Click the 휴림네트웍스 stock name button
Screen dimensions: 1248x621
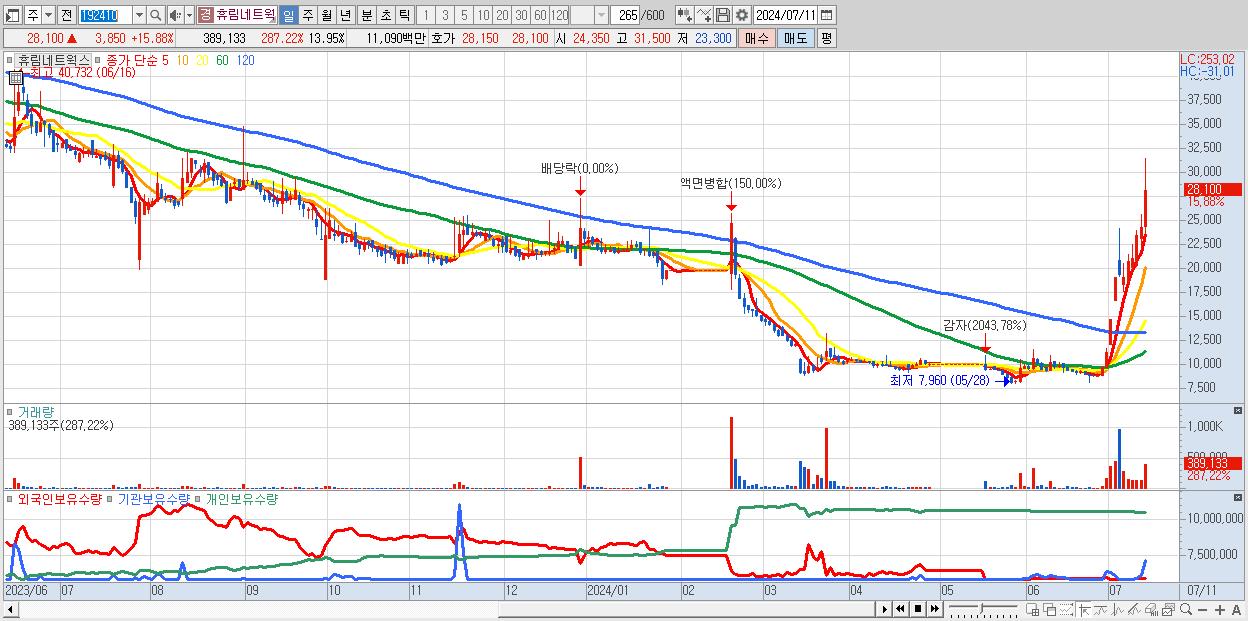237,15
